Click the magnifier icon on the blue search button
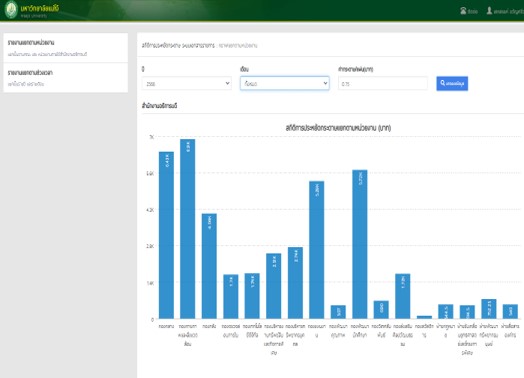The width and height of the screenshot is (524, 378). coord(442,83)
